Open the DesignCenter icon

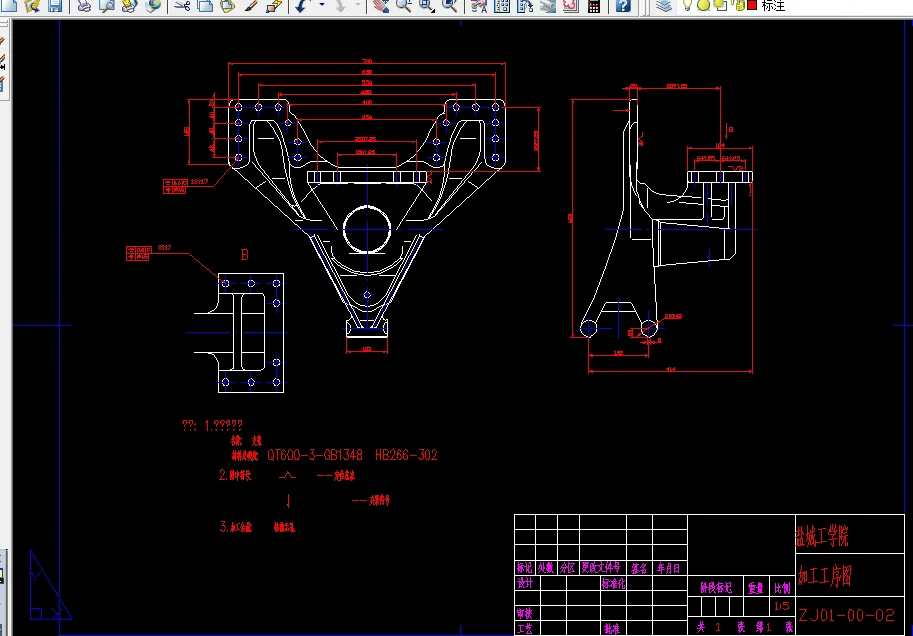(502, 6)
